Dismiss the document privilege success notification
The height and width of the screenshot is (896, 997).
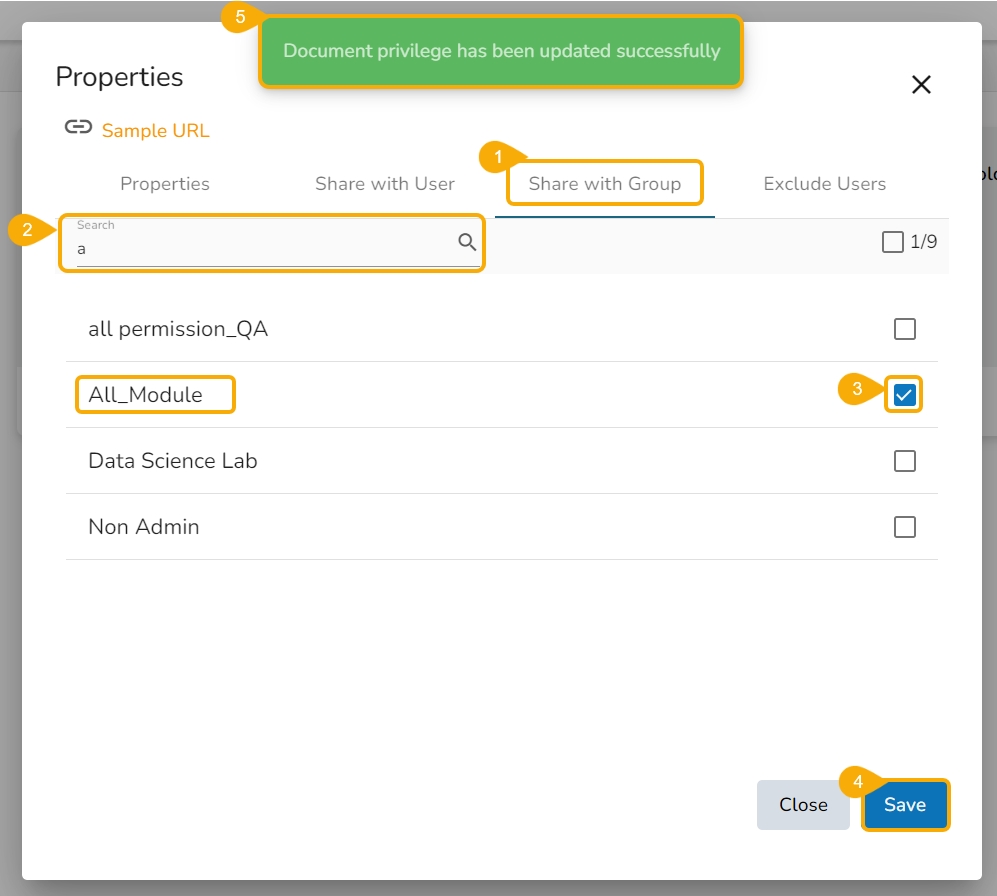[x=501, y=51]
